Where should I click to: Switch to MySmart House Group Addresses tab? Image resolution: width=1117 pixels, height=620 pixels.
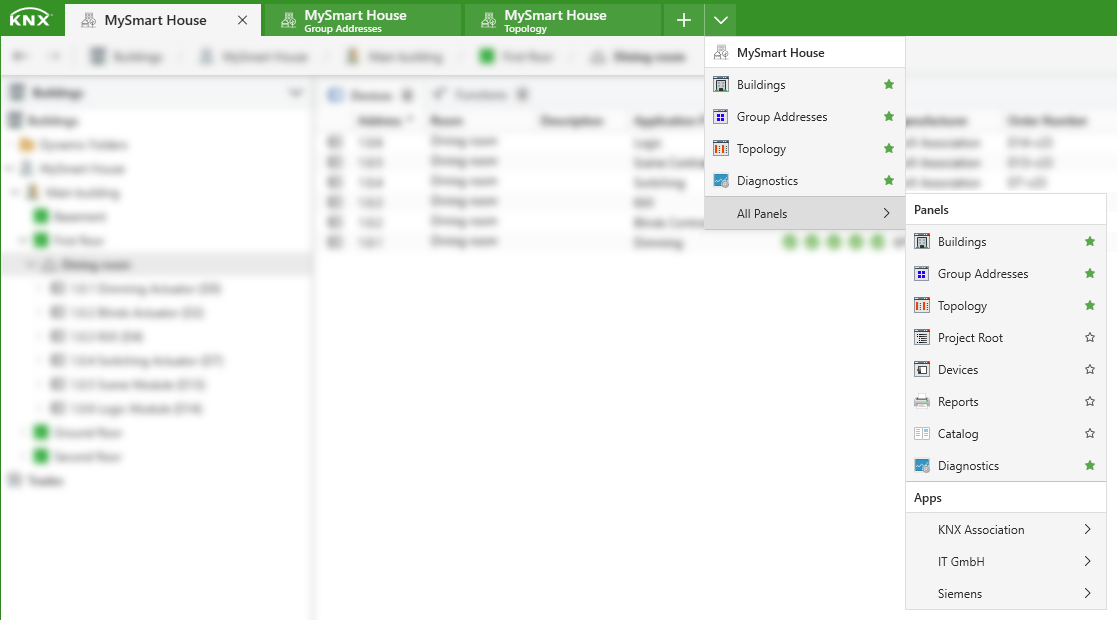tap(362, 20)
